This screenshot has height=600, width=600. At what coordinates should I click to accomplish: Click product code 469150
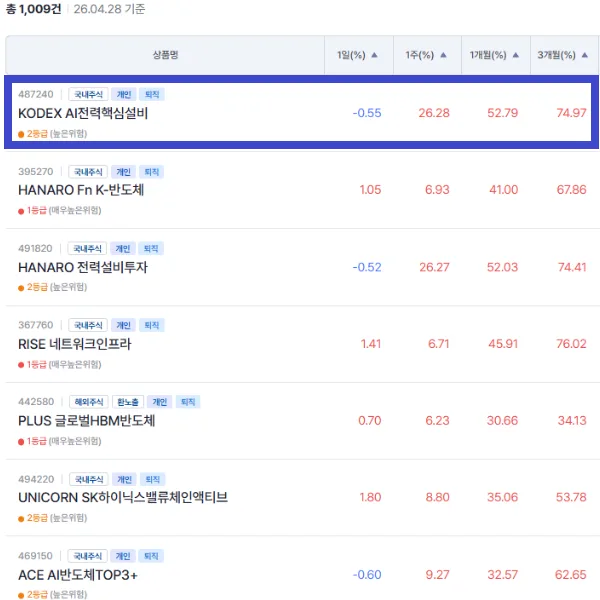coord(35,556)
